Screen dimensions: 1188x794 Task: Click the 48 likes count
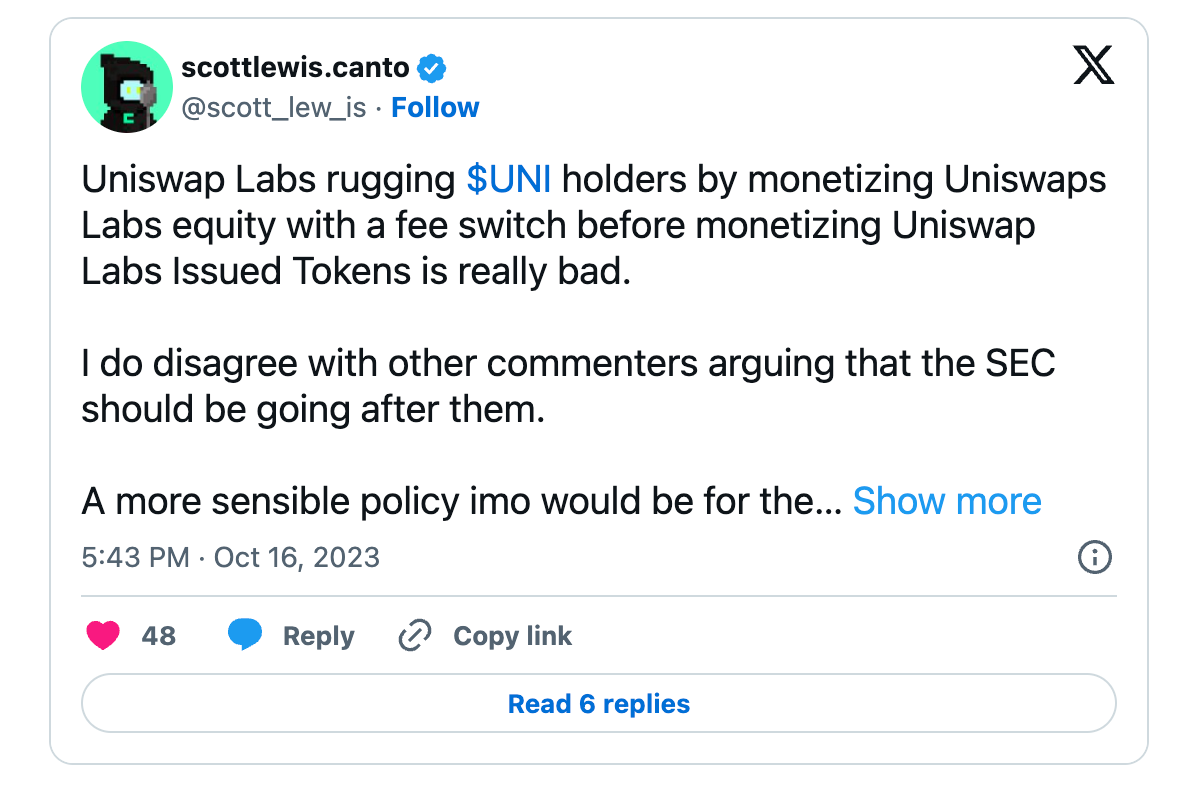coord(158,636)
